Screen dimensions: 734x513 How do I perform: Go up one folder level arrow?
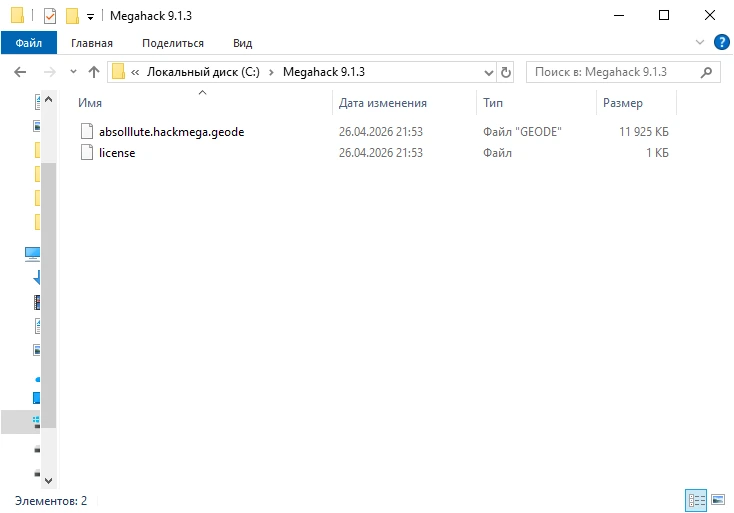[94, 72]
